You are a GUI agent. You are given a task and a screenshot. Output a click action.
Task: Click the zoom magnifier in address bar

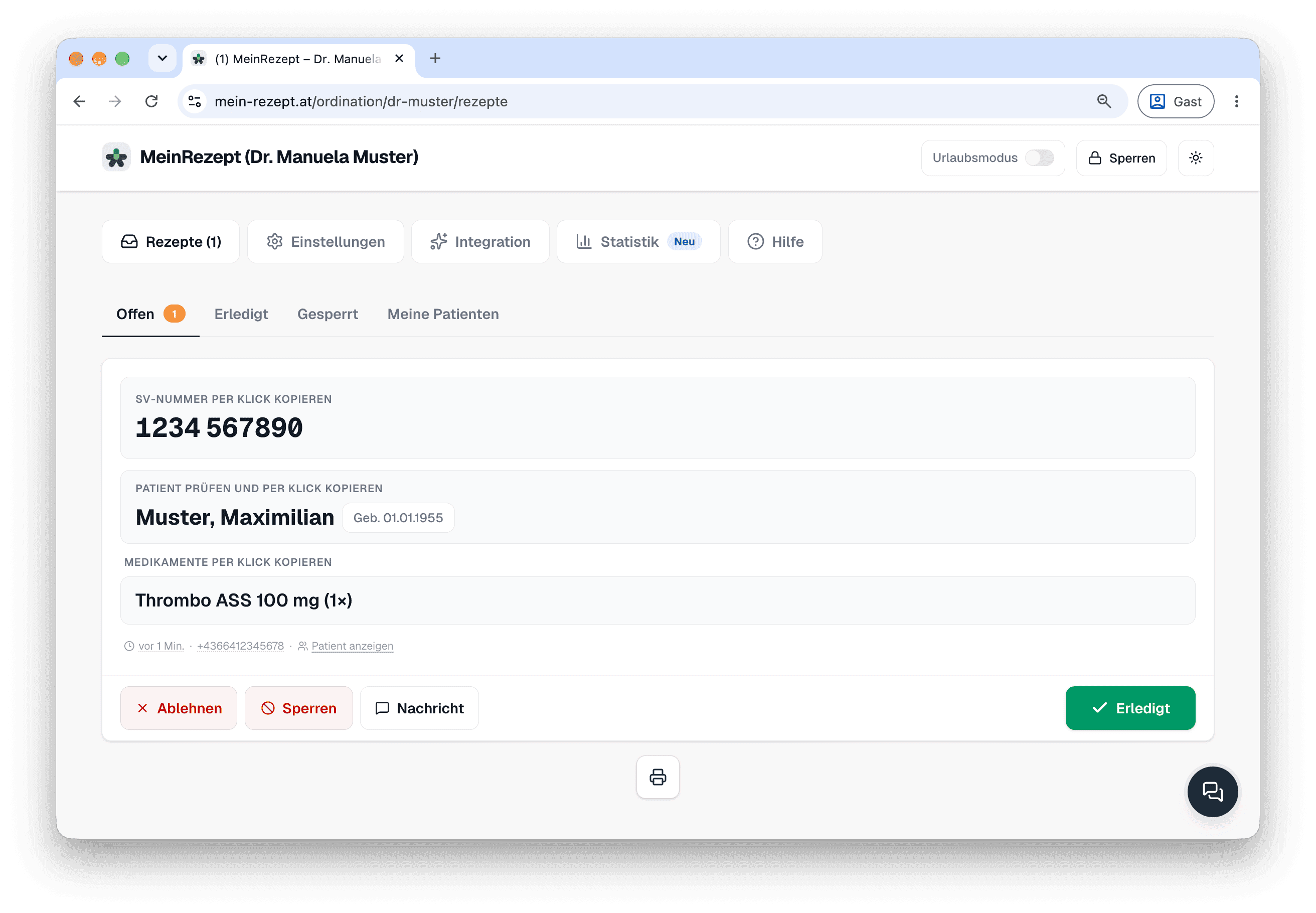click(1104, 101)
